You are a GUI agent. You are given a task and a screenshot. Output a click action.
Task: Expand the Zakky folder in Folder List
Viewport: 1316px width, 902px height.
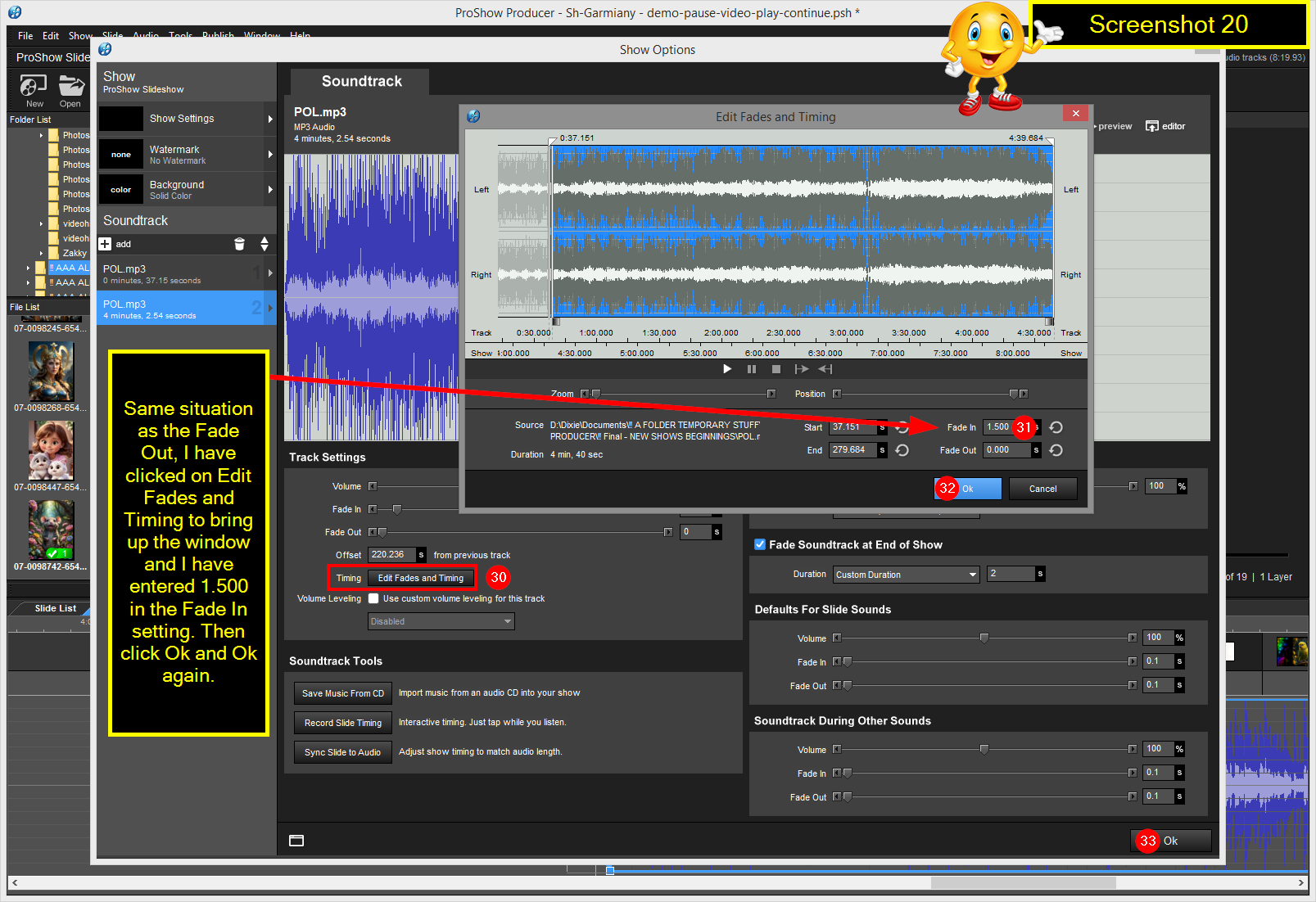(x=41, y=253)
